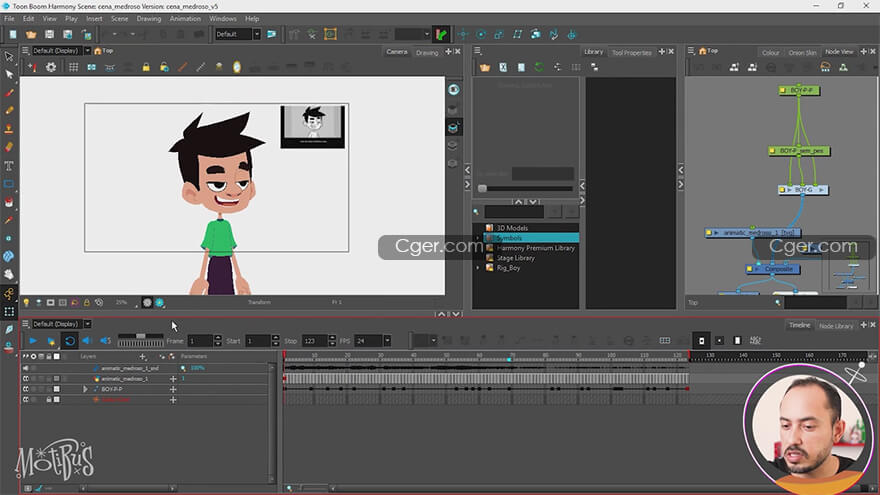The image size is (880, 495).
Task: Toggle visibility of BOY-P-P layer
Action: tap(26, 389)
